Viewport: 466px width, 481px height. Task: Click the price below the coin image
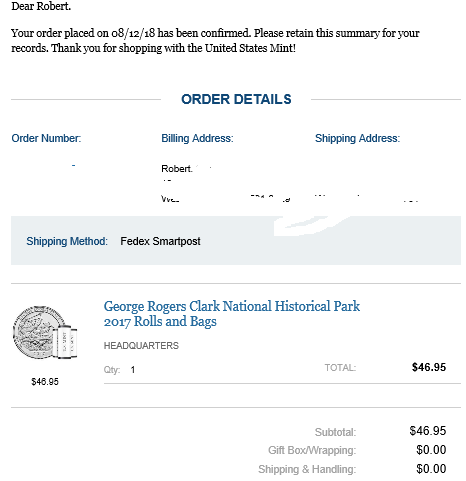coord(45,382)
